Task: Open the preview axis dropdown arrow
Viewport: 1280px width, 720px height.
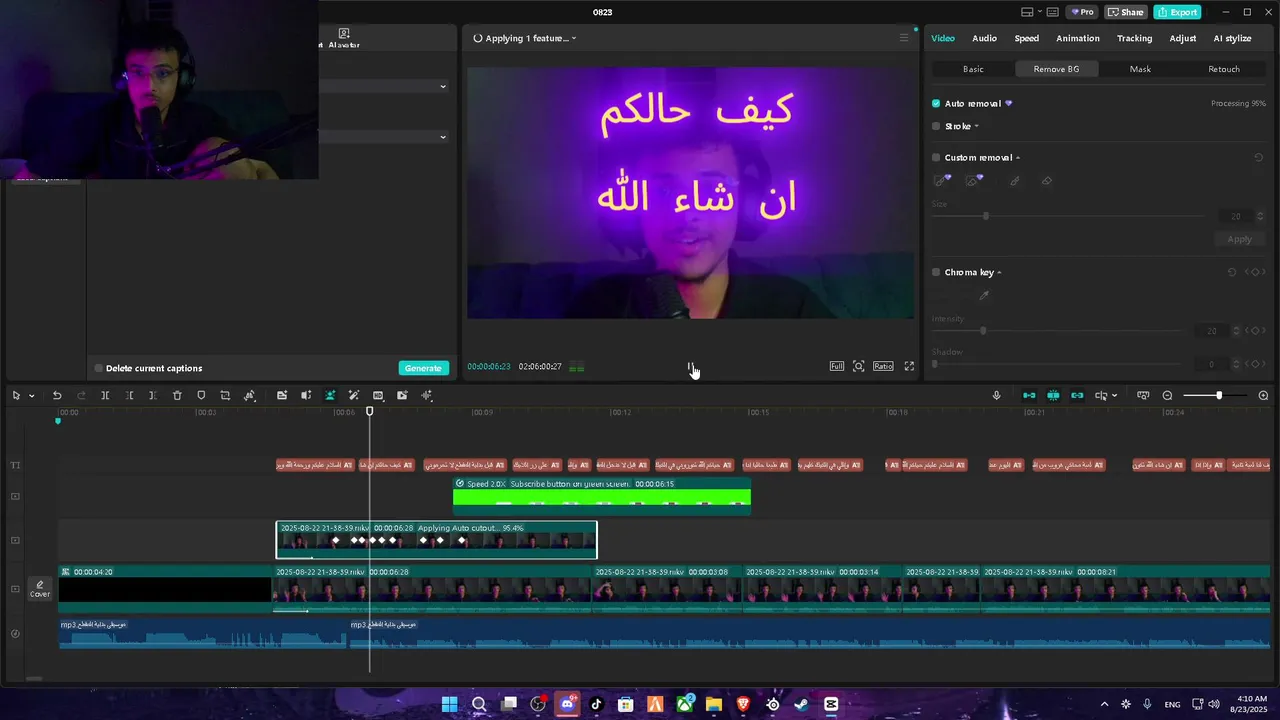Action: tap(1114, 396)
